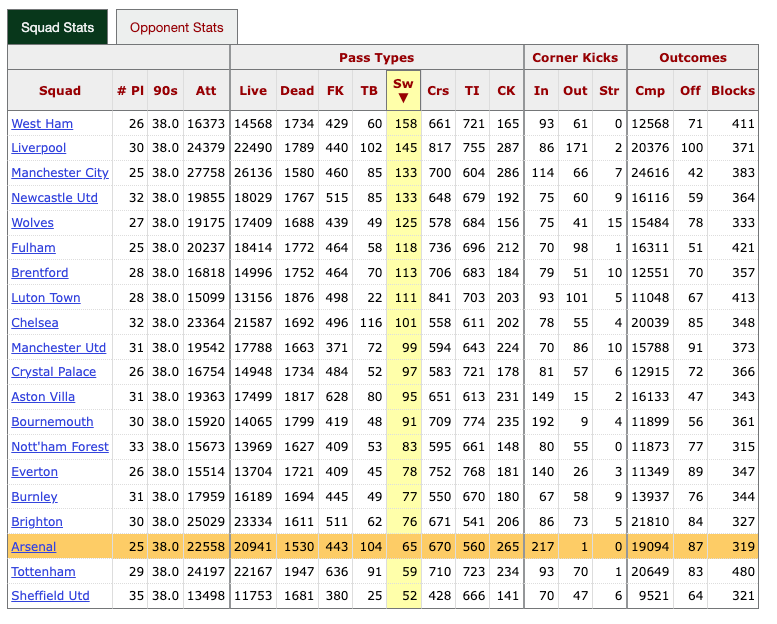Select Liverpool's Off value 100

tap(691, 148)
